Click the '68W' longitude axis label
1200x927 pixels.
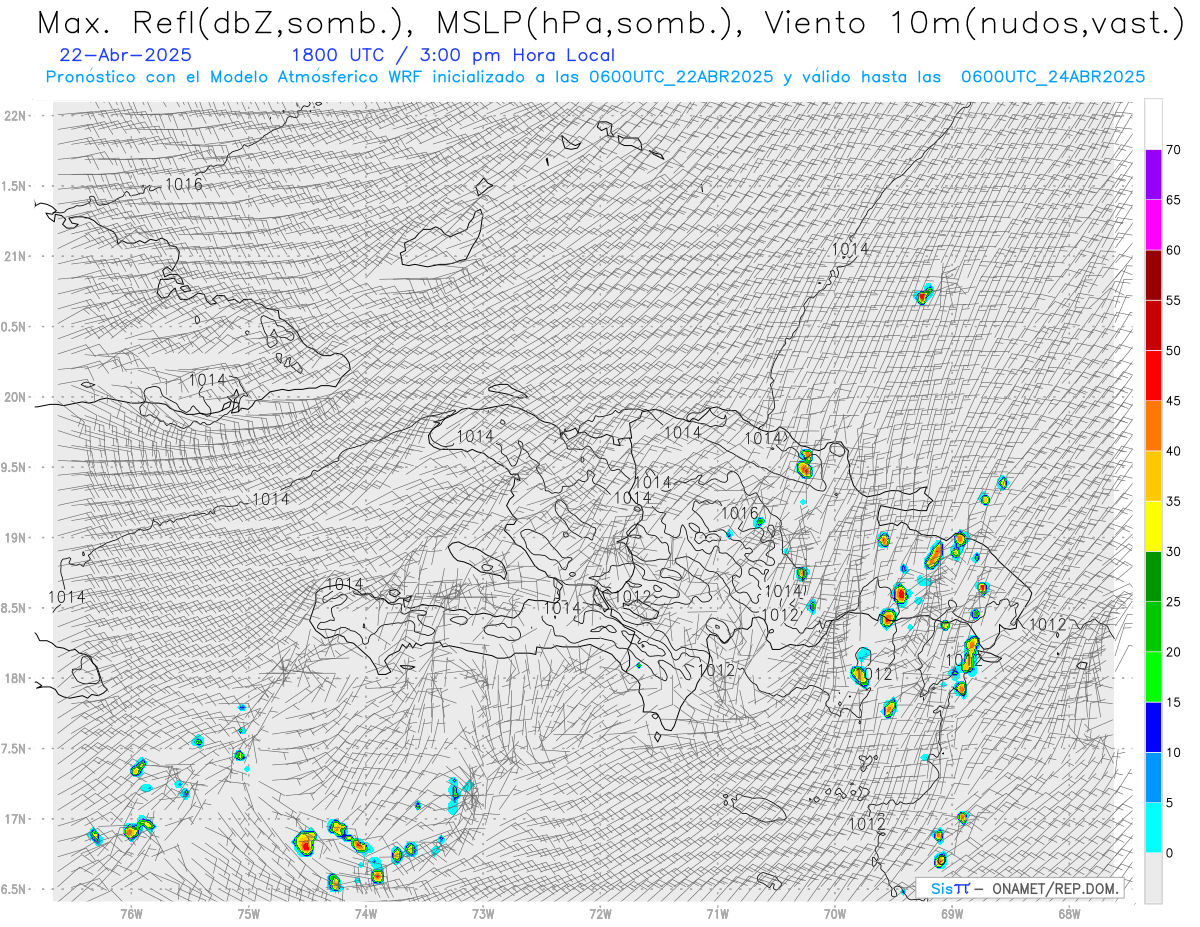1069,914
